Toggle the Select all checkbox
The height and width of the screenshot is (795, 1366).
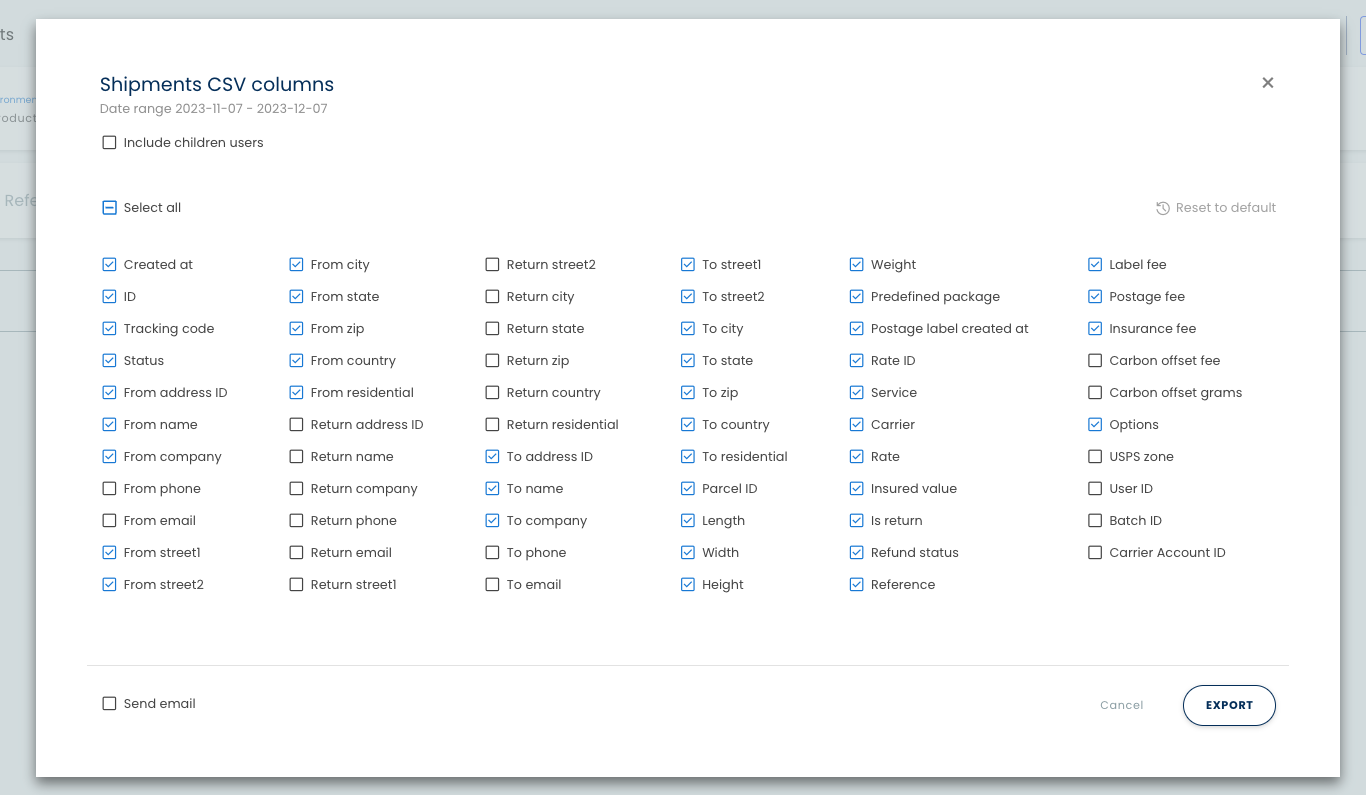click(x=109, y=207)
